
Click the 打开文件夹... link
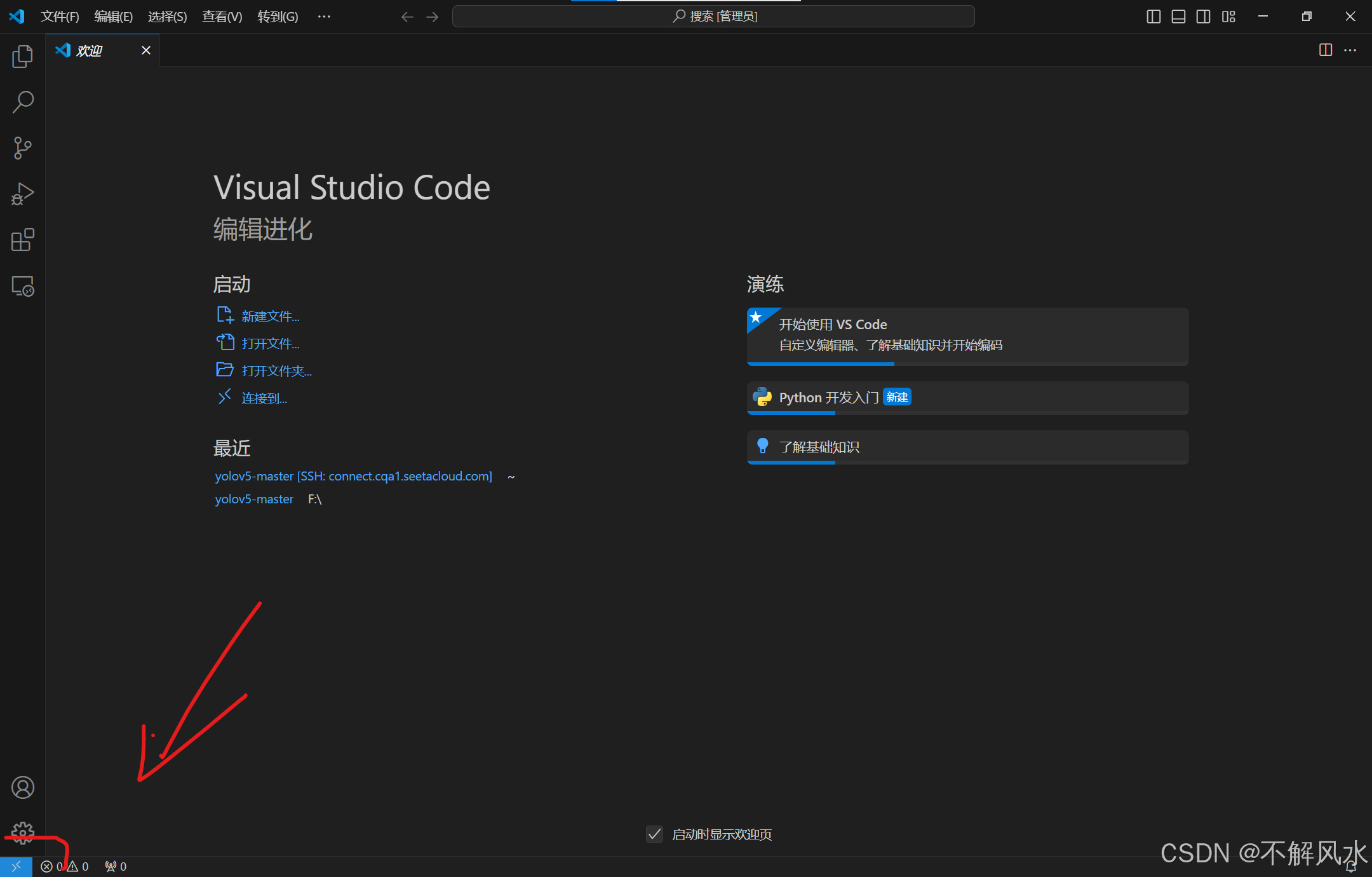(x=276, y=371)
